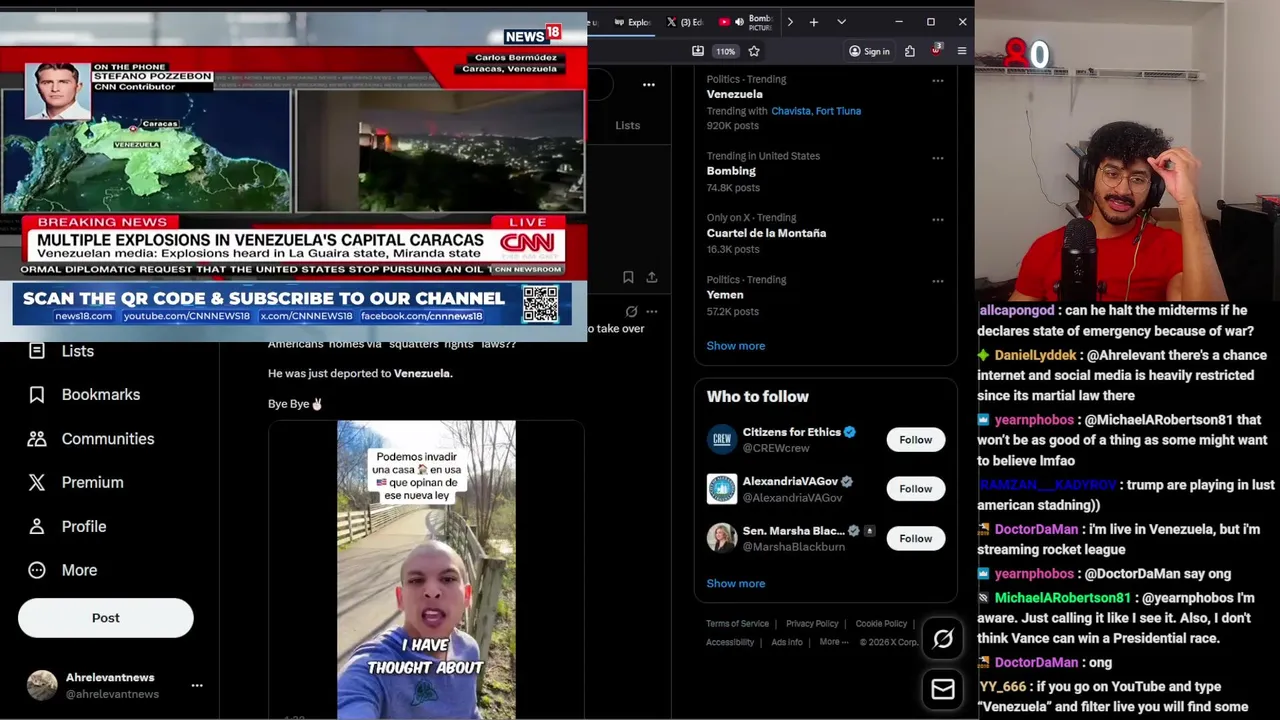1280x720 pixels.
Task: Click the Sign in button in browser
Action: (869, 51)
